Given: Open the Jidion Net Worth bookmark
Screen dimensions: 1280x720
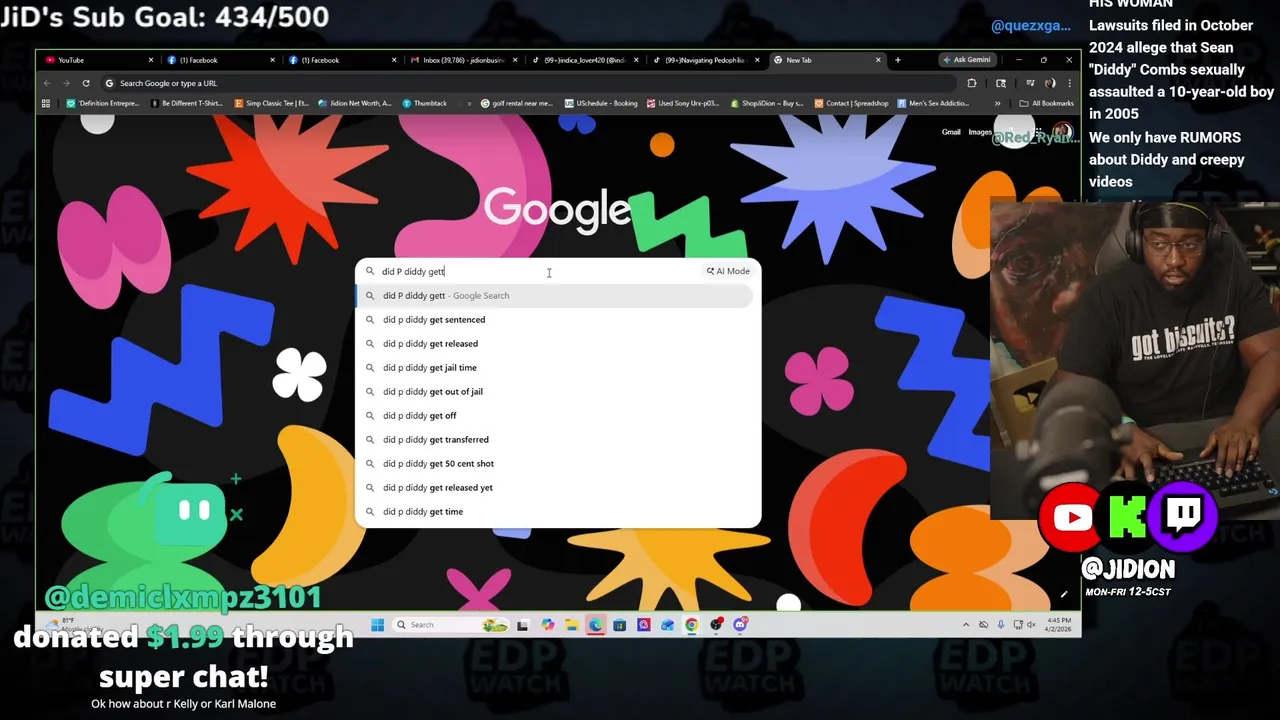Looking at the screenshot, I should pos(354,103).
